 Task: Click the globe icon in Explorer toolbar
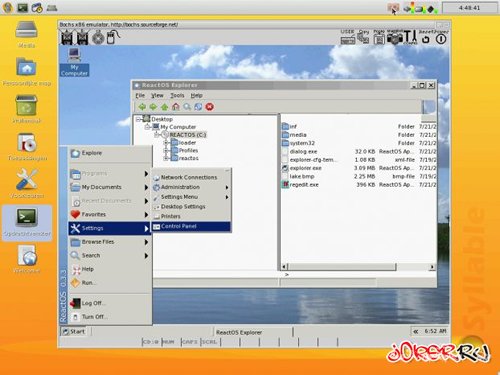[198, 107]
